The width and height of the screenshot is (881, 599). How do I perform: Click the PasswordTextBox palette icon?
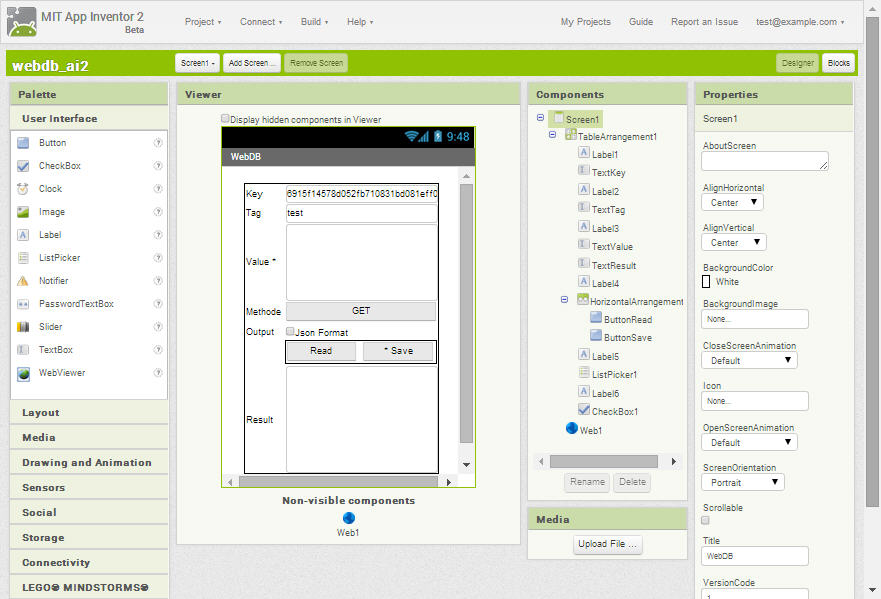pos(23,304)
